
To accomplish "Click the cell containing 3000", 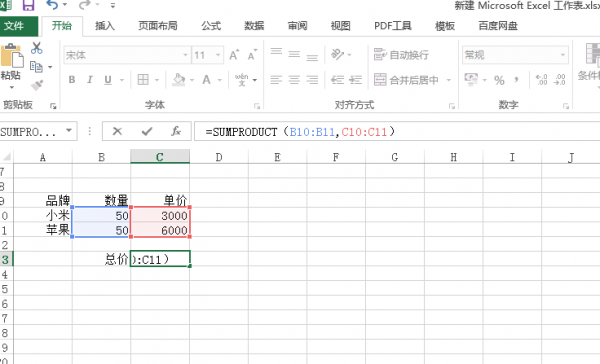I will click(160, 215).
